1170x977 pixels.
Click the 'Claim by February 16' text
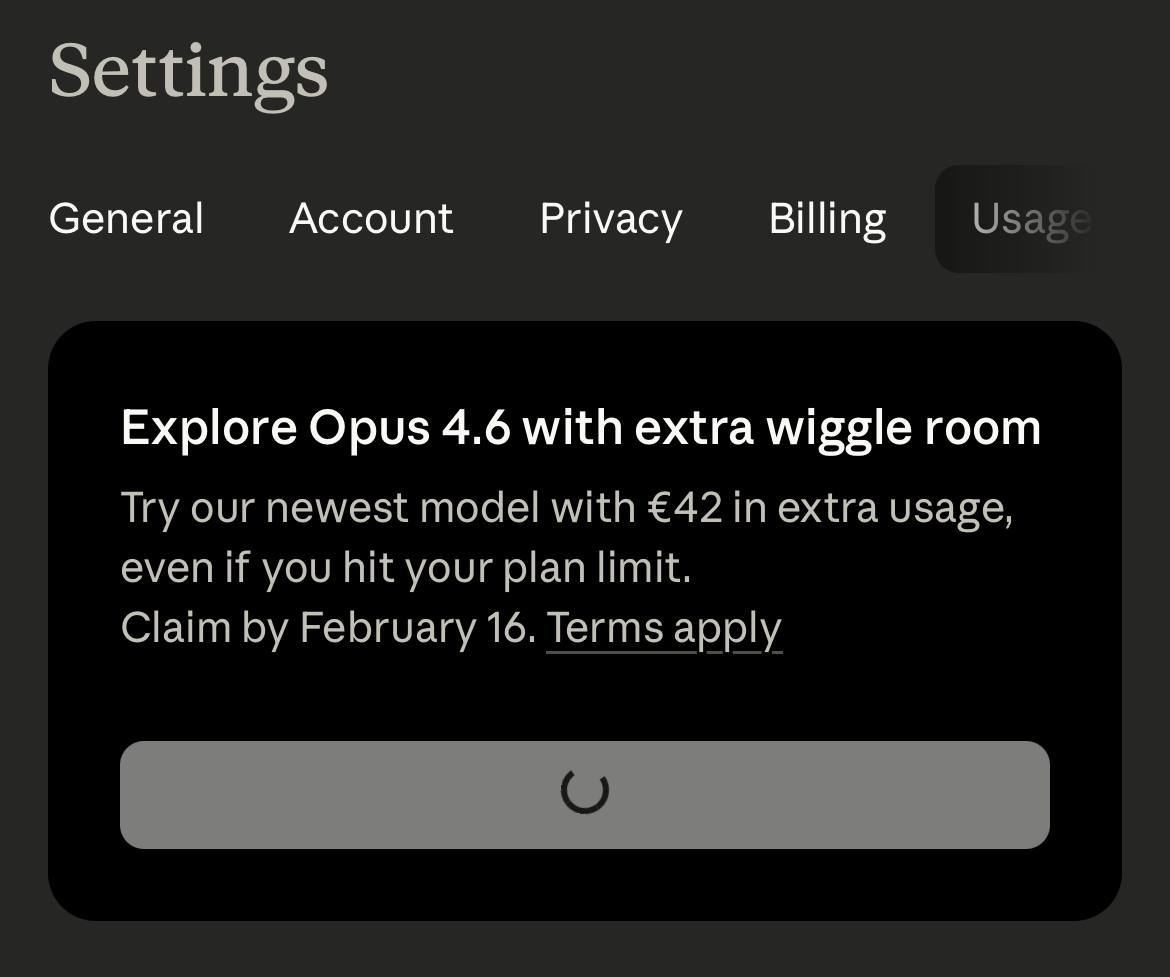(x=327, y=628)
